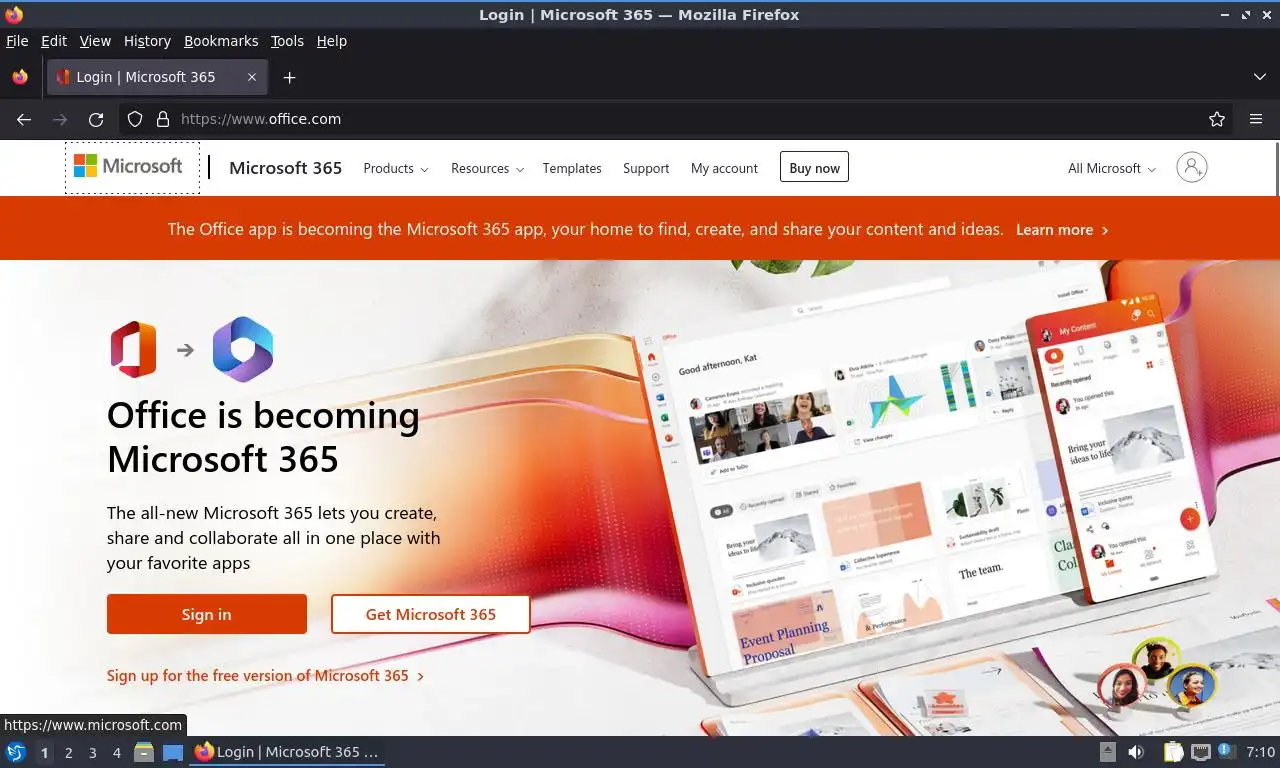Click the Microsoft 365 header title link
This screenshot has width=1280, height=768.
click(x=285, y=167)
